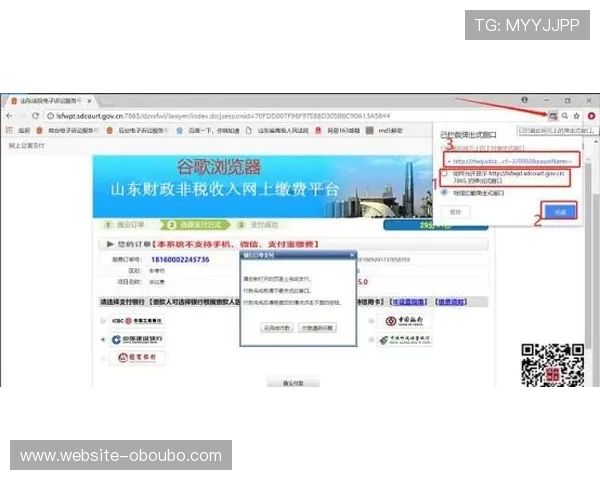Select Bank of China radio button
Viewport: 600px width, 480px height.
coord(371,321)
